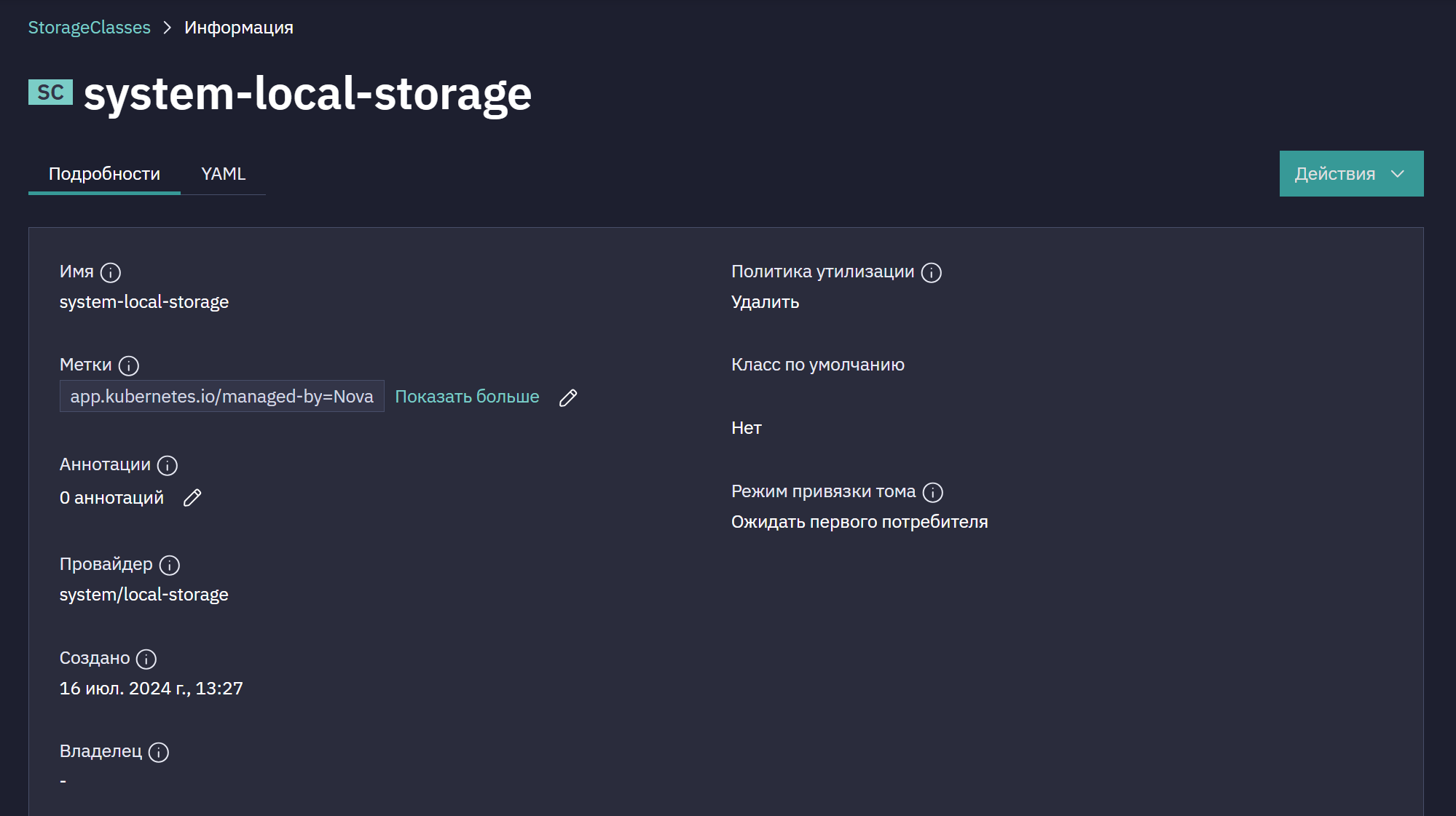Click the Политика утилизации label
This screenshot has width=1456, height=816.
pyautogui.click(x=823, y=272)
